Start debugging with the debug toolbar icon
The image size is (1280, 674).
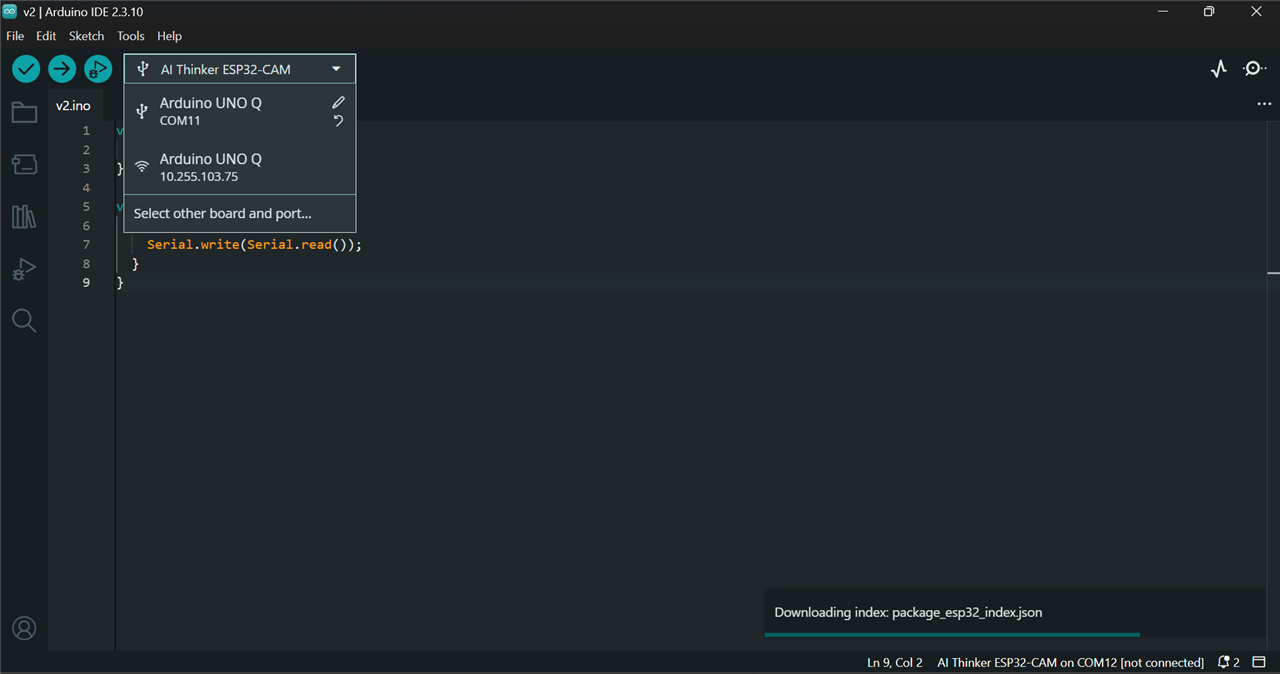point(98,69)
